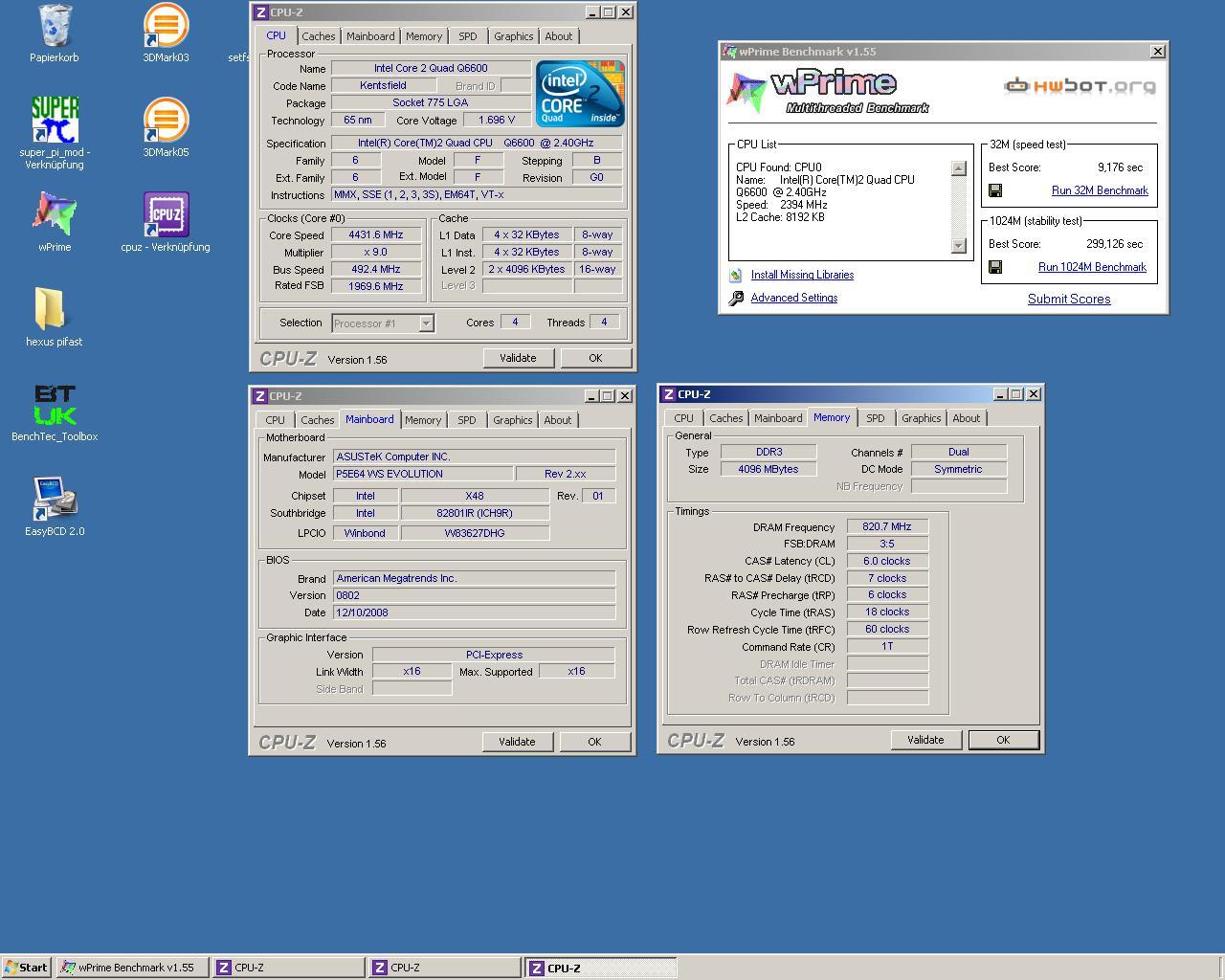Click the BIOS Date field 12/10/2008
1225x980 pixels.
point(474,612)
